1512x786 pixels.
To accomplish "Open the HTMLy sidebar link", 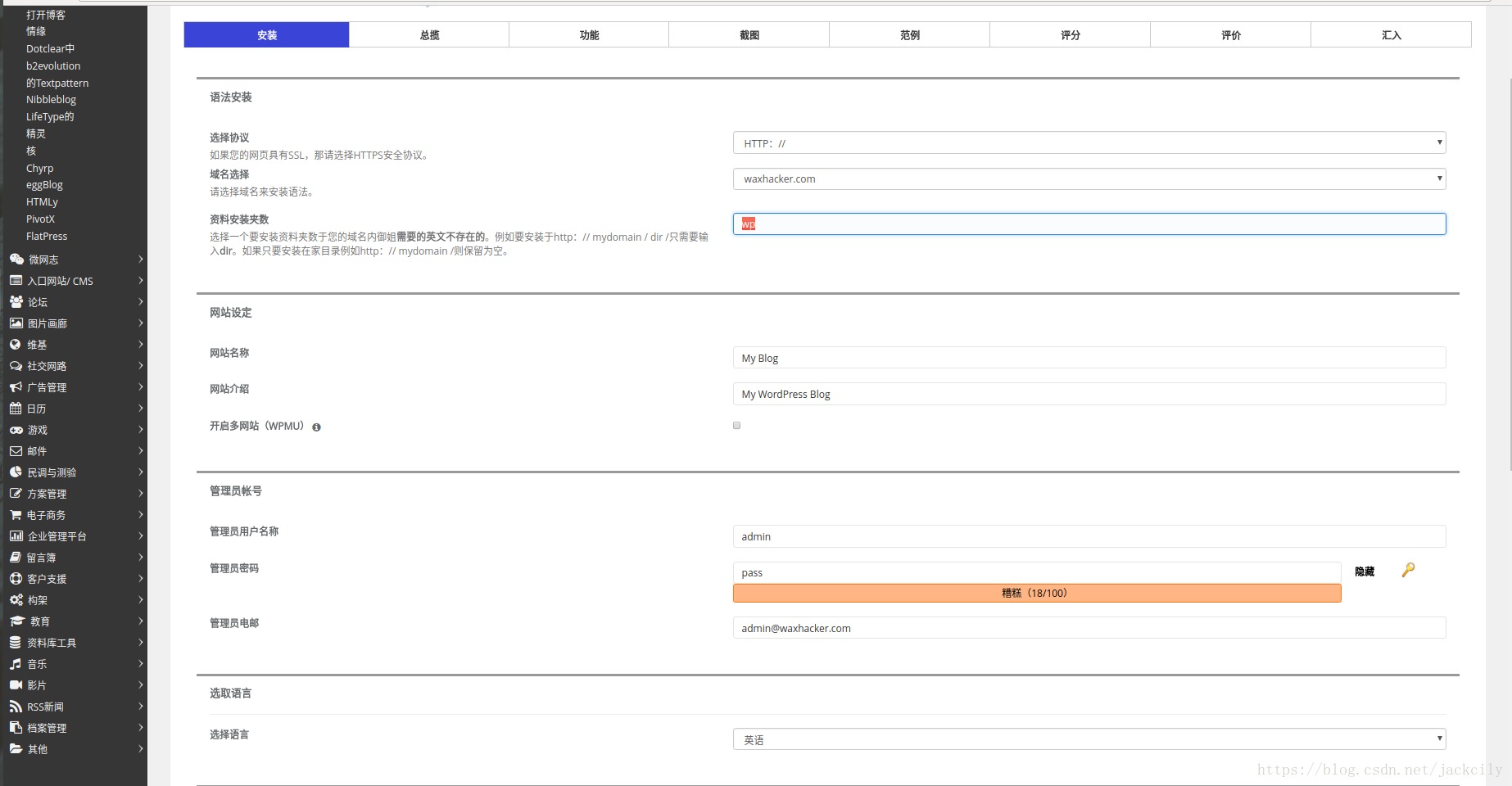I will click(42, 201).
